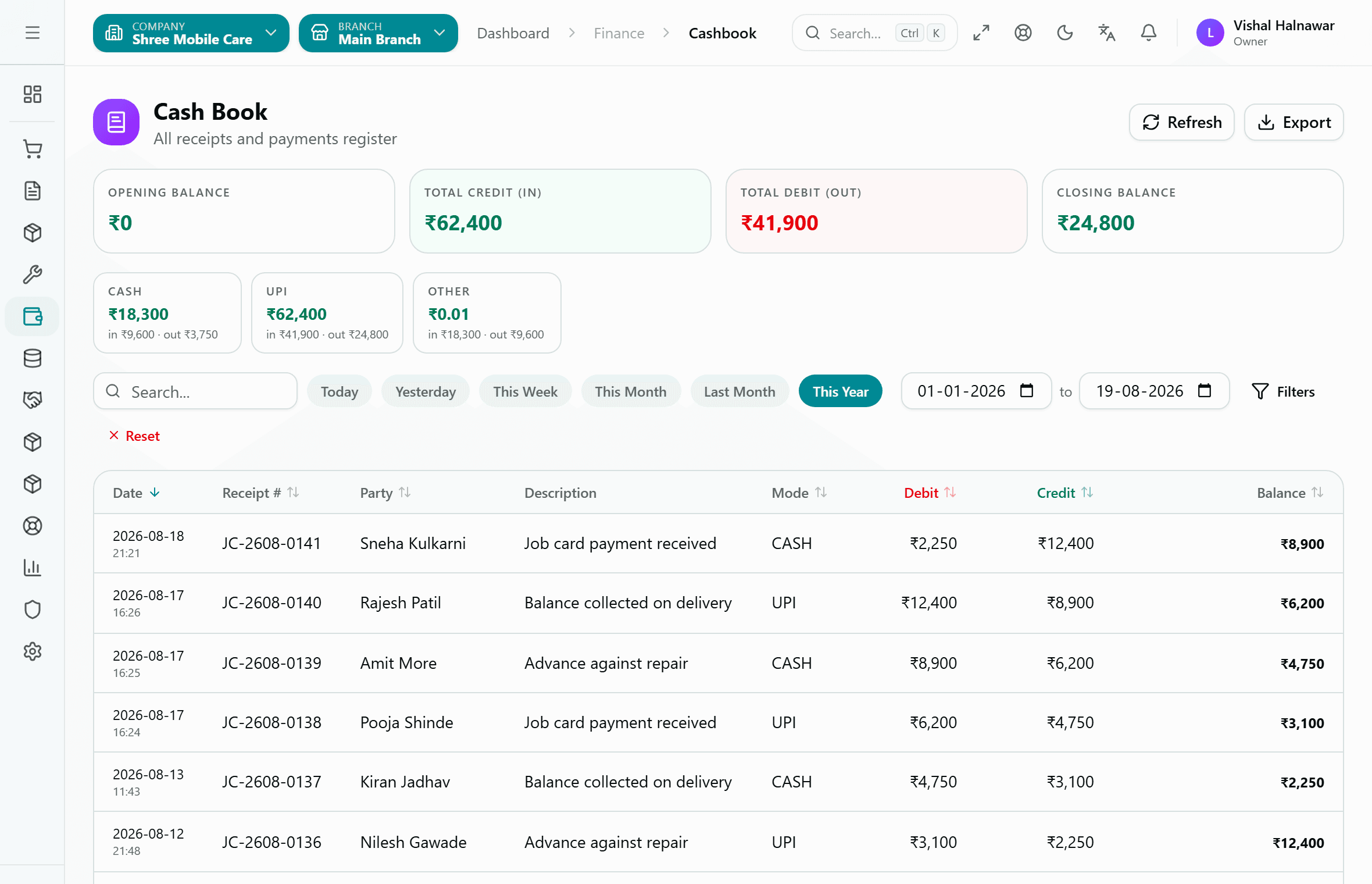This screenshot has width=1372, height=884.
Task: Click the Nilesh Gawade balance ₹12,400
Action: tap(1298, 843)
